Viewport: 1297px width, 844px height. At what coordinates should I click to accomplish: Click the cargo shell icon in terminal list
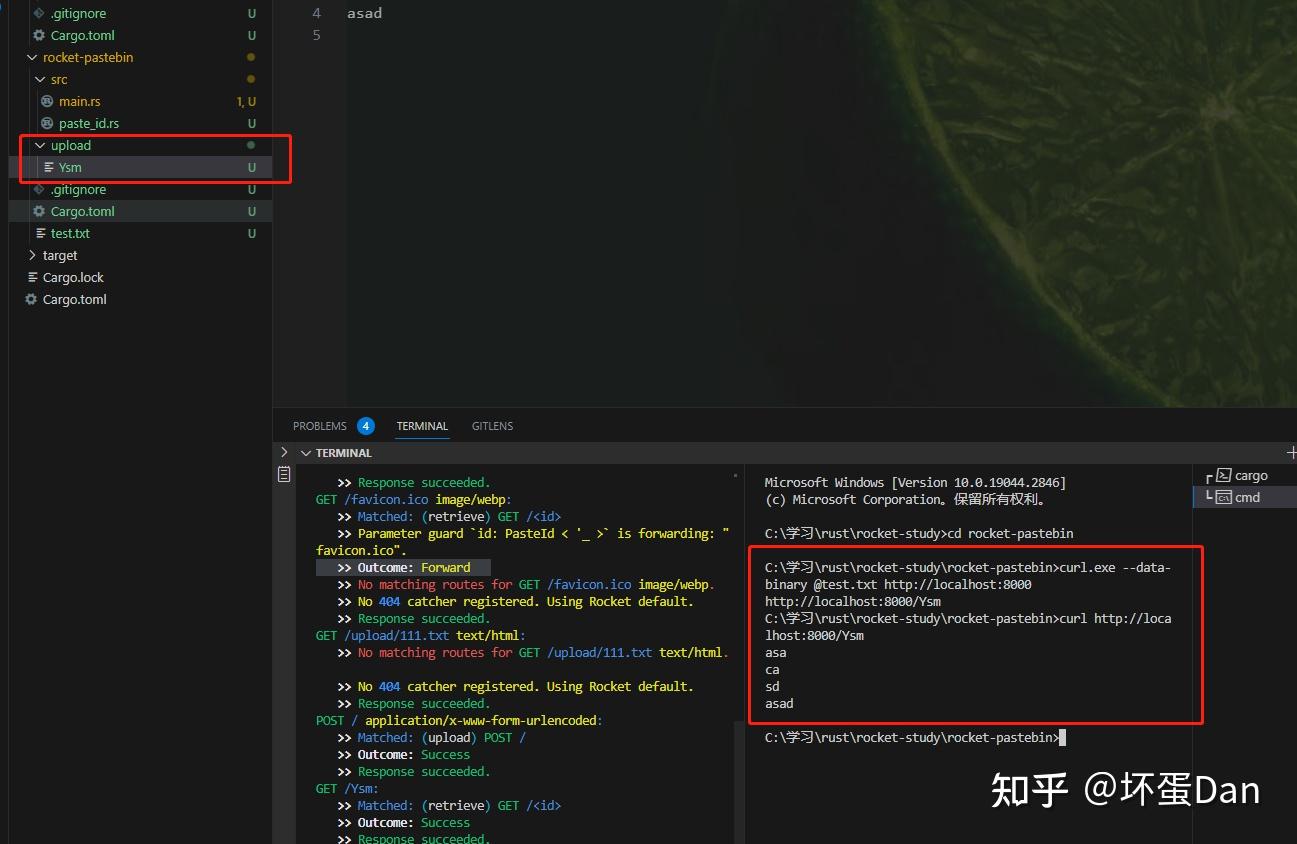coord(1226,475)
